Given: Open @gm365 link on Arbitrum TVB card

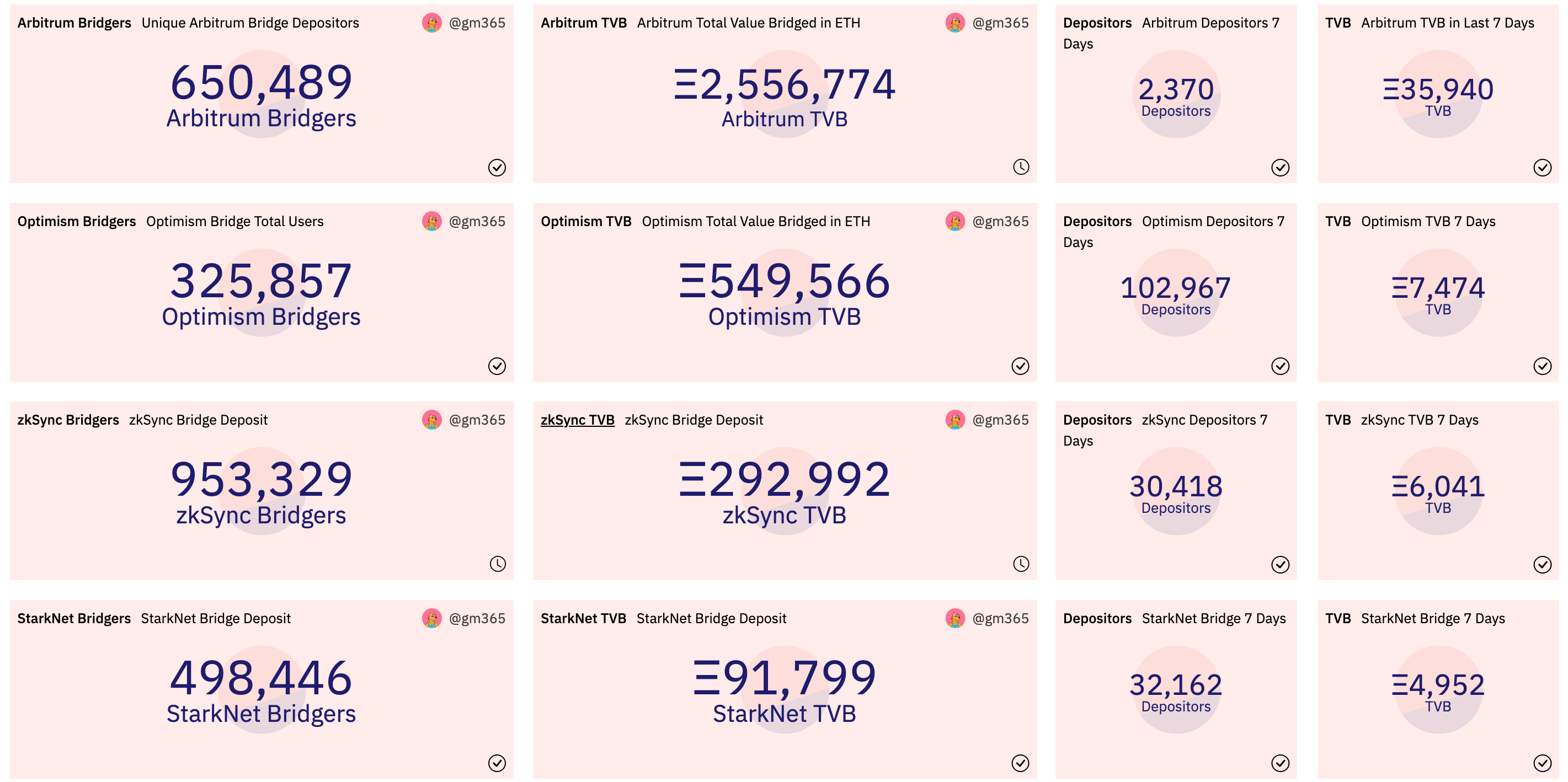Looking at the screenshot, I should coord(1000,23).
